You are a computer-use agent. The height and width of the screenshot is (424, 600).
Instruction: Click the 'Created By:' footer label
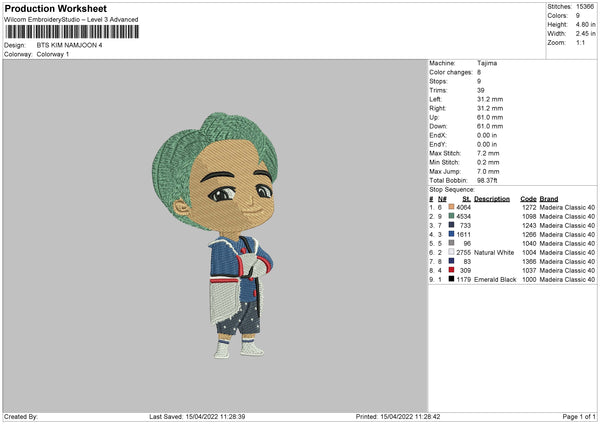[x=21, y=417]
